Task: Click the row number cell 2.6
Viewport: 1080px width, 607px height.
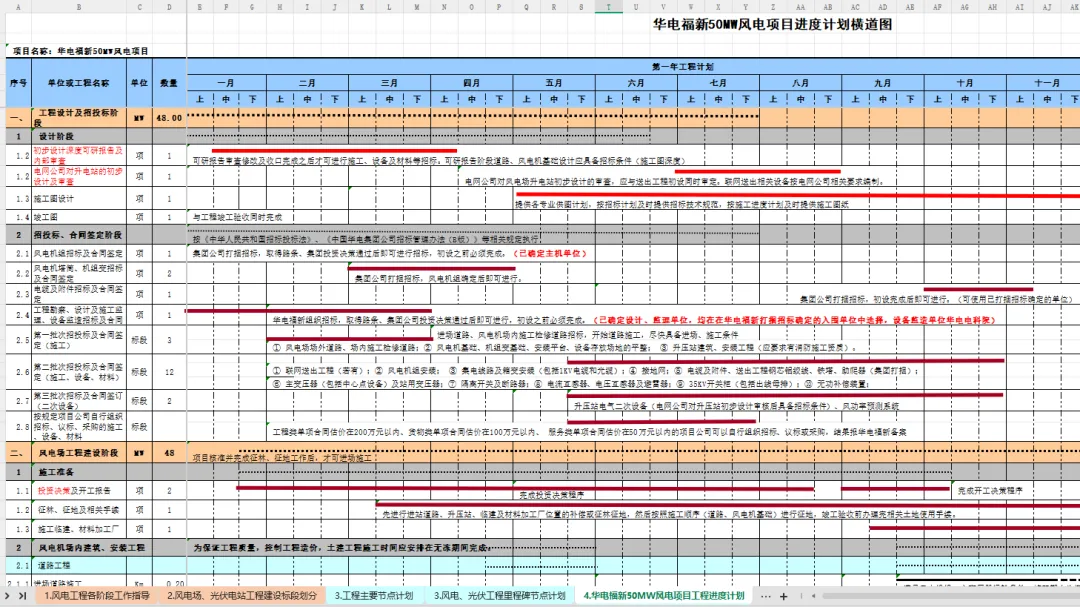Action: coord(19,372)
